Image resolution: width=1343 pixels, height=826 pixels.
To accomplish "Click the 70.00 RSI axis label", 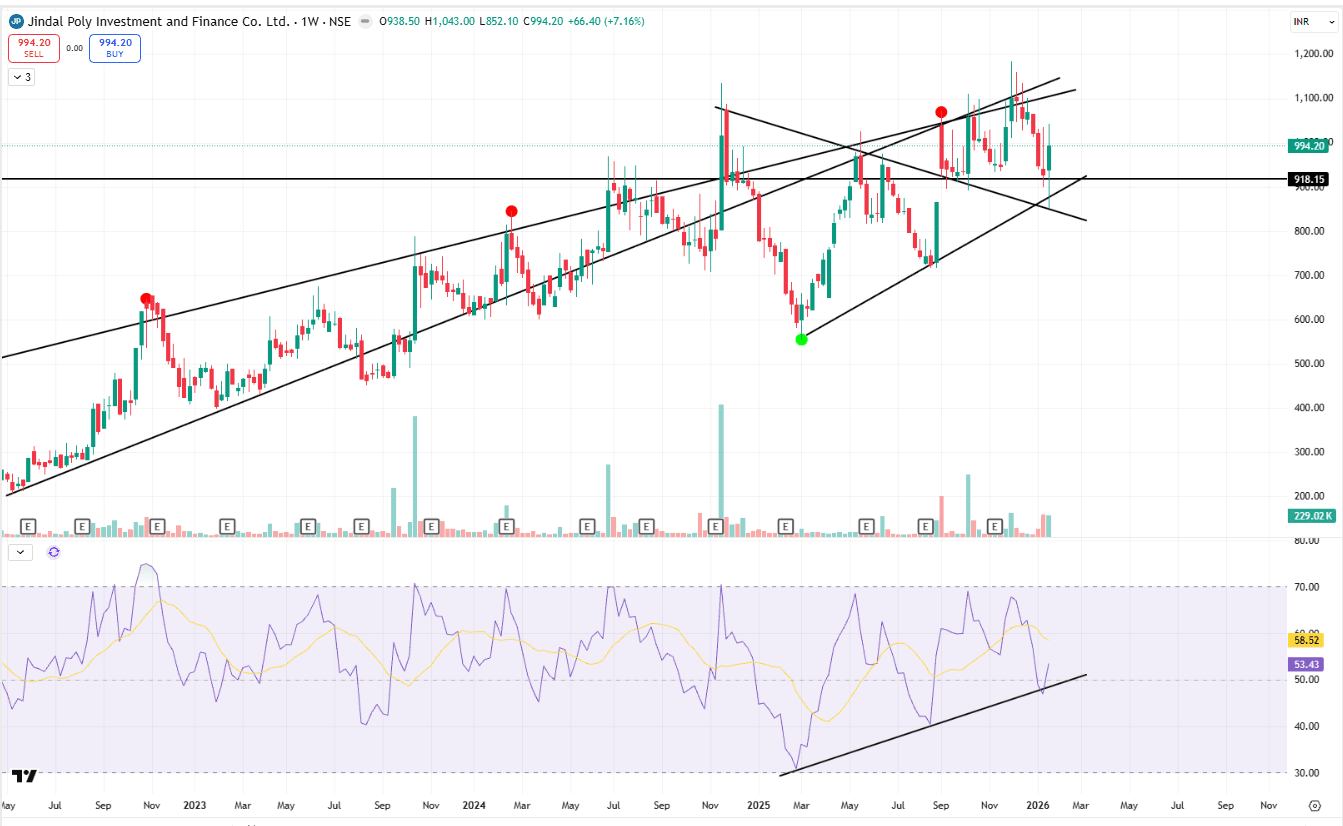I will coord(1307,587).
